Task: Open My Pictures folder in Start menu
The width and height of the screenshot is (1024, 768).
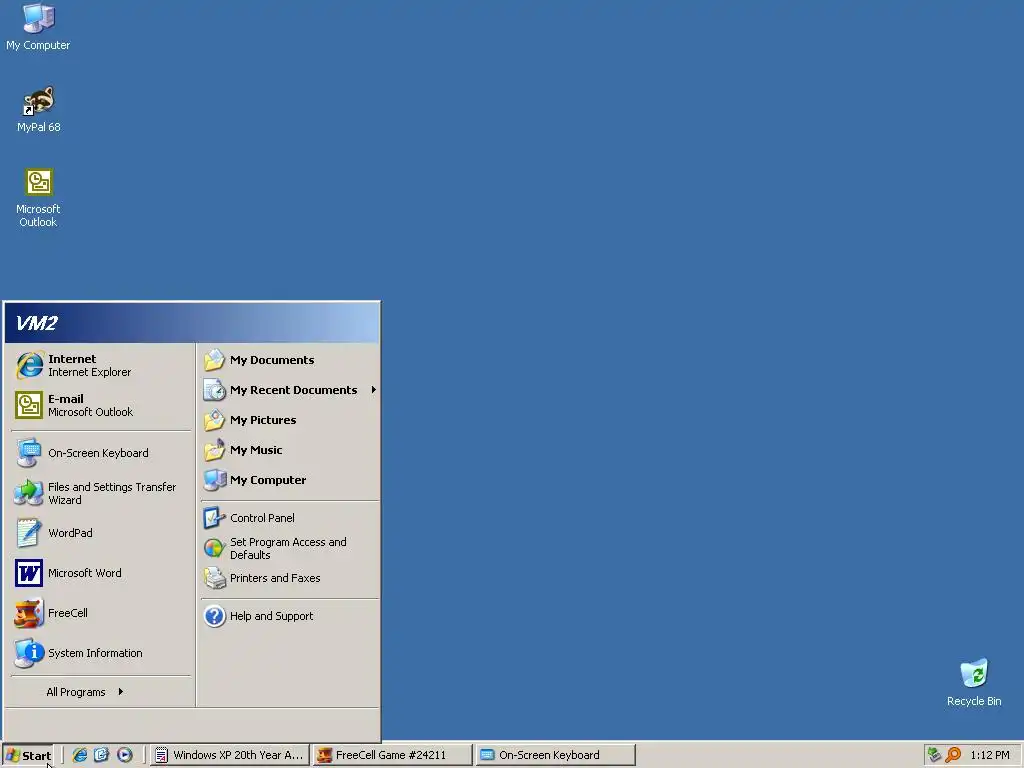Action: pyautogui.click(x=290, y=420)
